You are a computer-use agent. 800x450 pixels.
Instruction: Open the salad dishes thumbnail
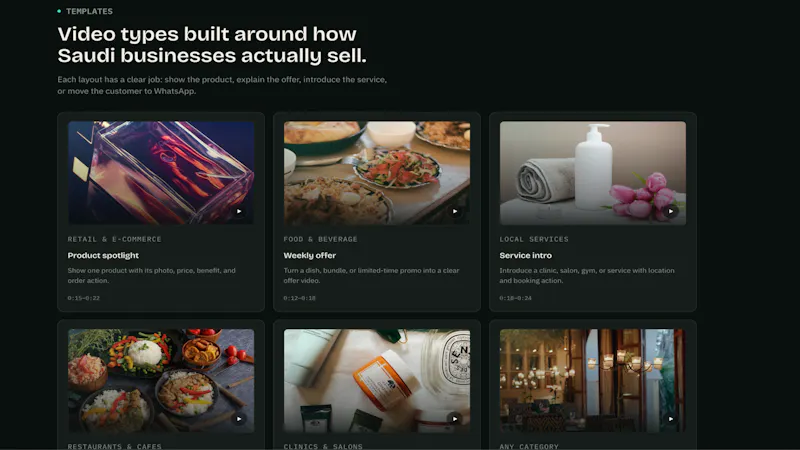377,172
